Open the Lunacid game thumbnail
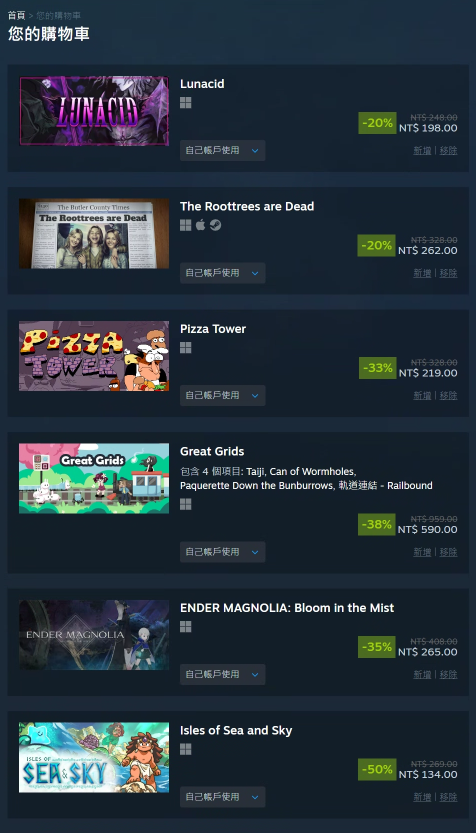This screenshot has width=476, height=833. pyautogui.click(x=94, y=111)
